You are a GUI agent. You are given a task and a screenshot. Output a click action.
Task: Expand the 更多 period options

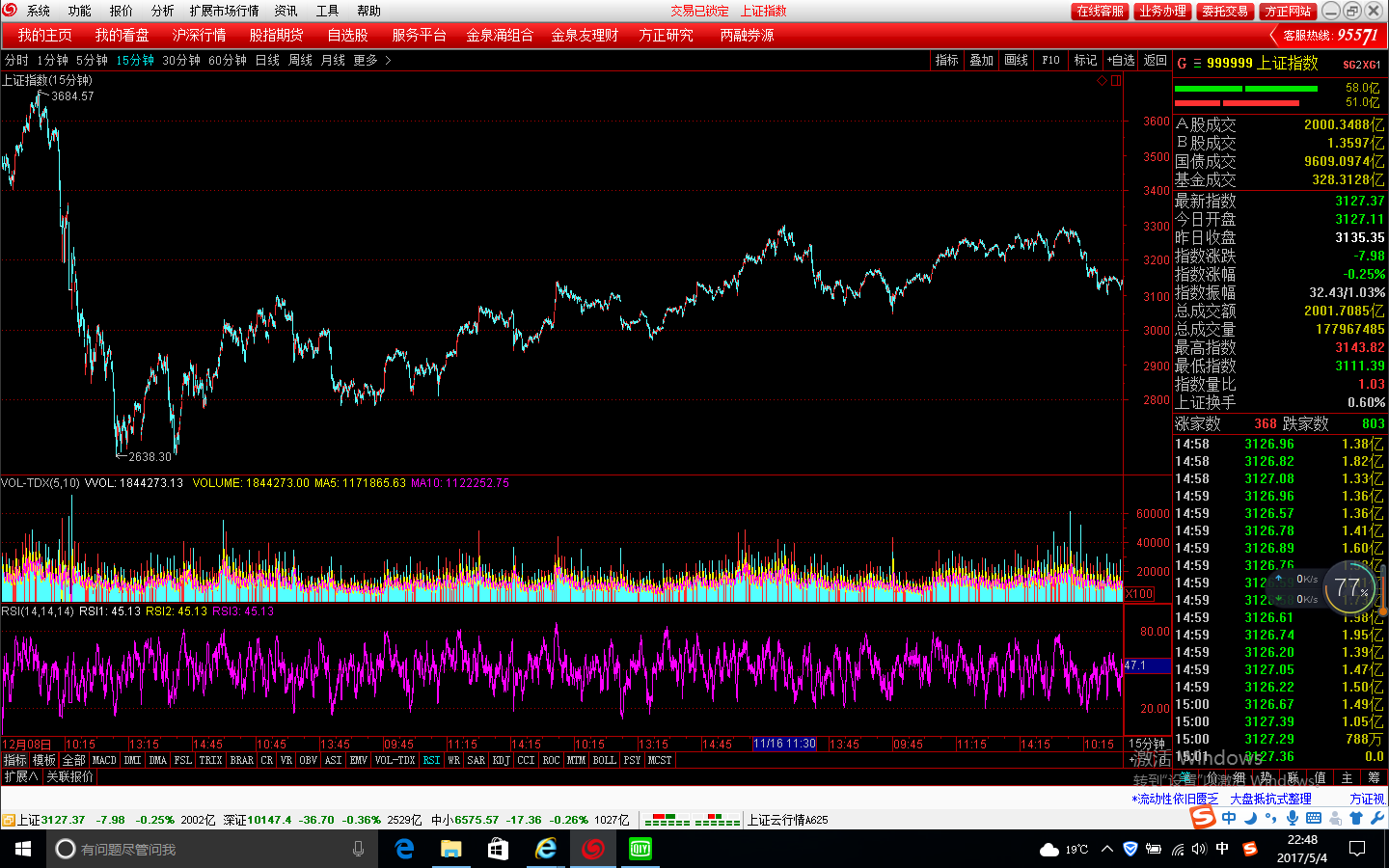(372, 60)
